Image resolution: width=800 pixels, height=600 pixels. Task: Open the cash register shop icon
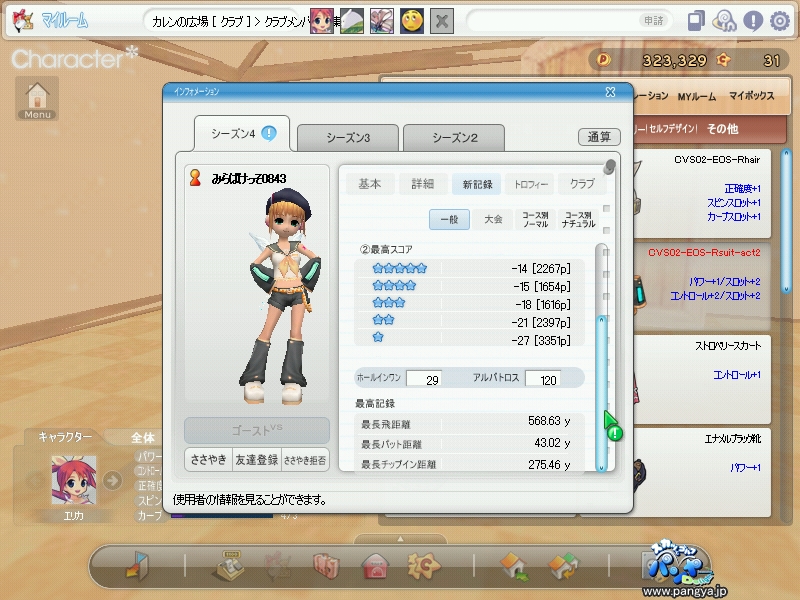pos(228,566)
